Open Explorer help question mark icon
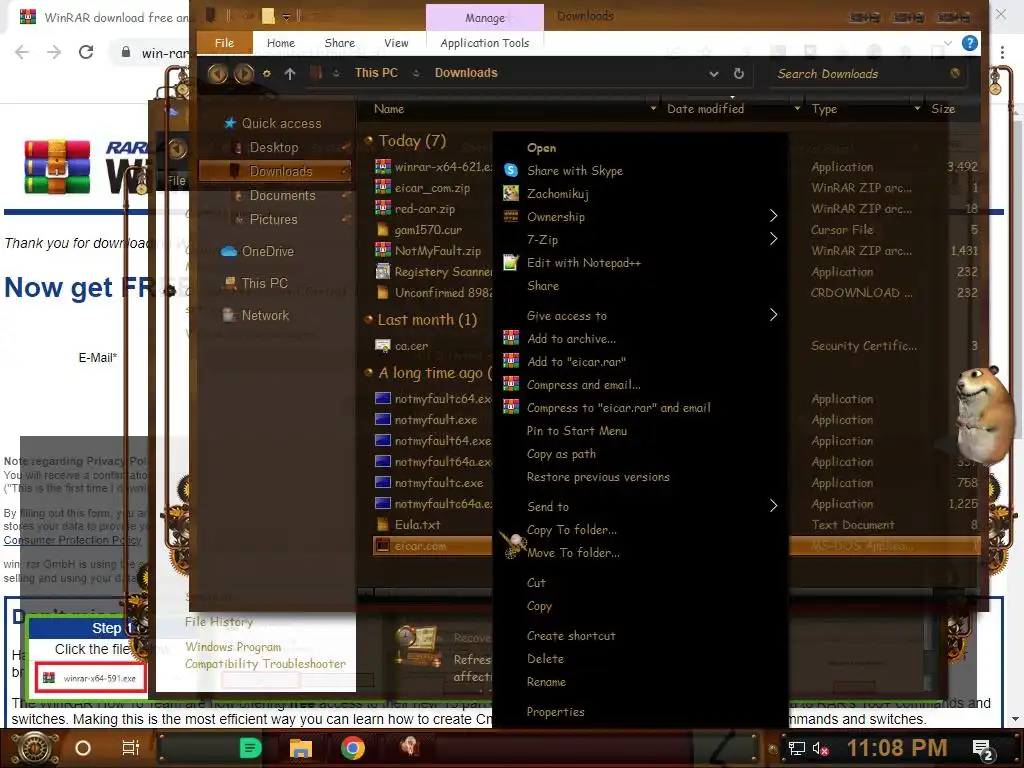The height and width of the screenshot is (768, 1024). (970, 43)
